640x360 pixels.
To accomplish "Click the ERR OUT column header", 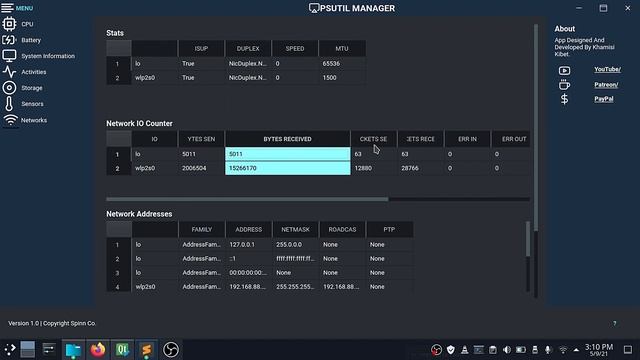I will coord(511,139).
